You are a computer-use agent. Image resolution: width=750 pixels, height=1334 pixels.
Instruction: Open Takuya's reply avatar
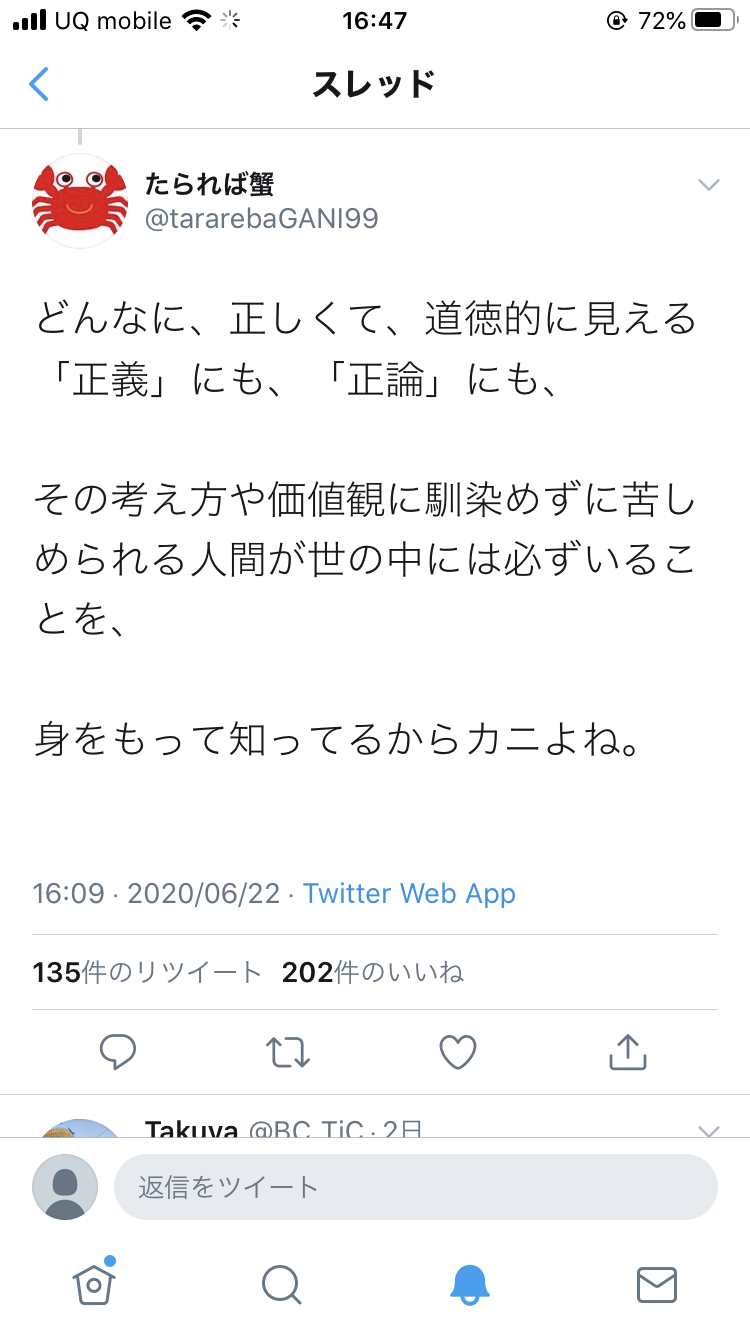point(80,1128)
